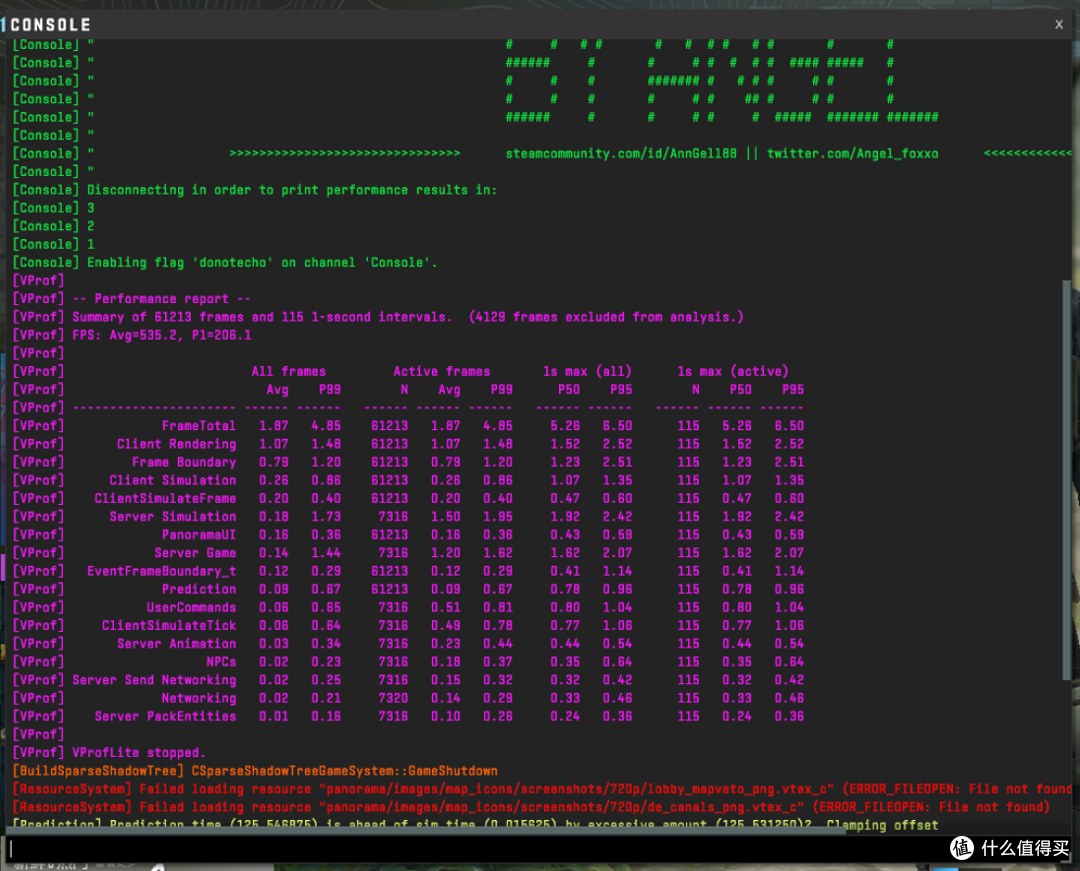Image resolution: width=1080 pixels, height=871 pixels.
Task: Select the twitter.com/Angel_foxxo text
Action: [852, 154]
